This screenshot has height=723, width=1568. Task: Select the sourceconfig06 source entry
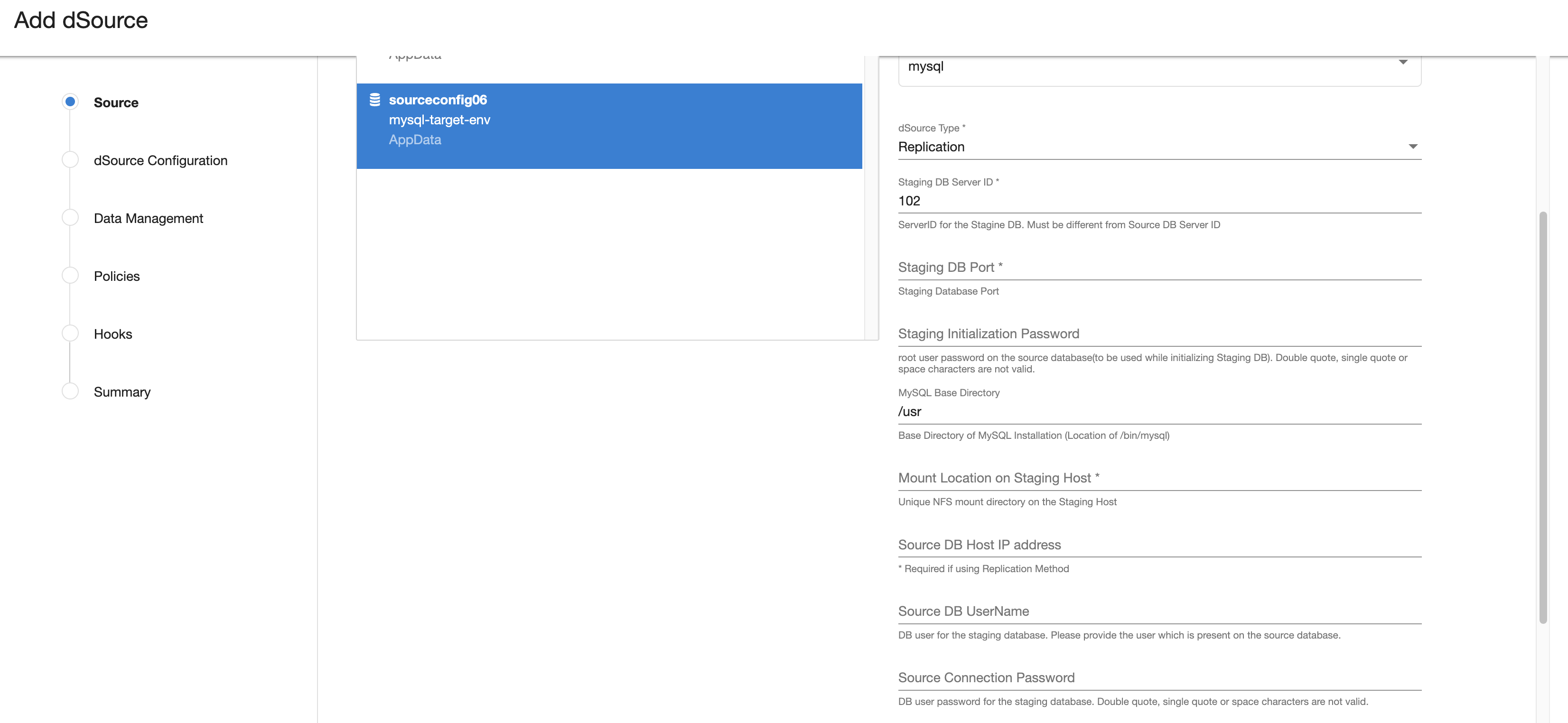pyautogui.click(x=609, y=125)
